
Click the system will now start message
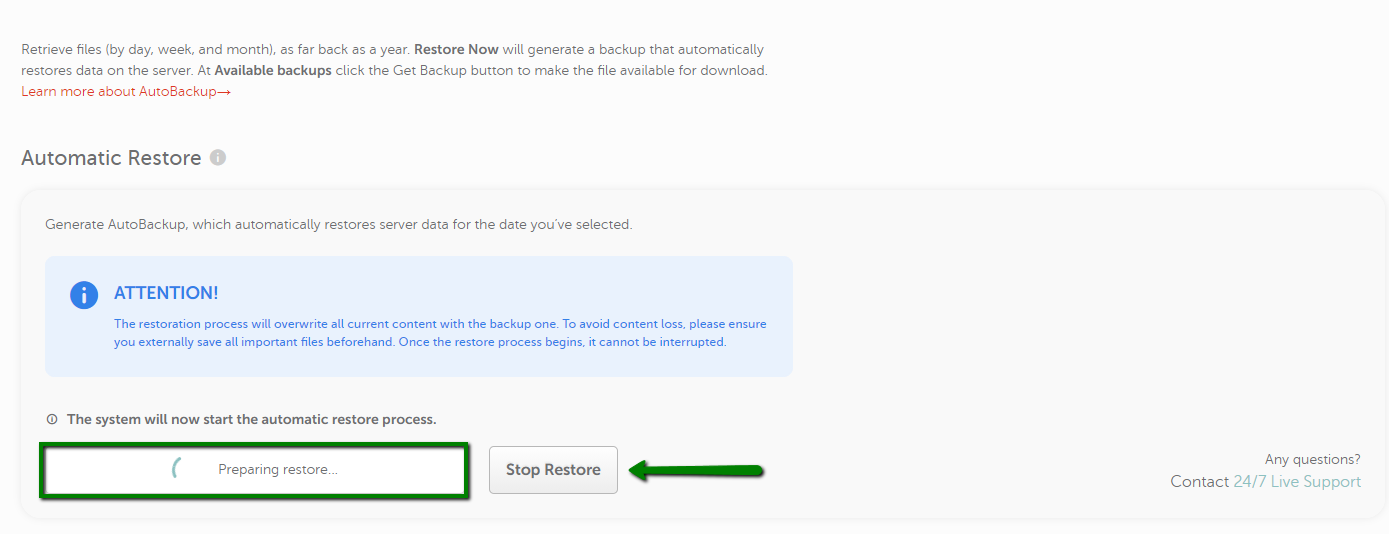[x=252, y=420]
